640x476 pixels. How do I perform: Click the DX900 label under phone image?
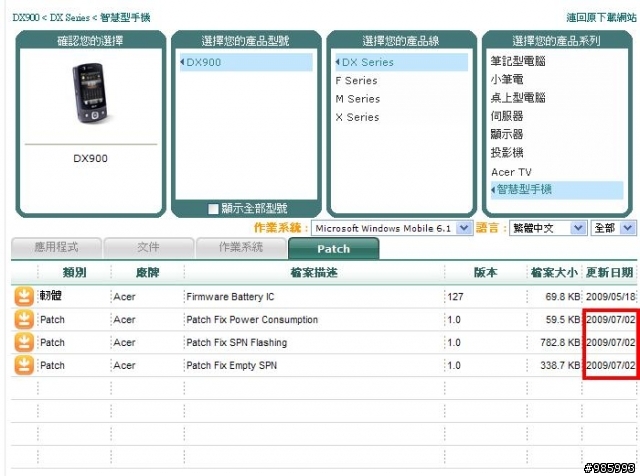click(91, 158)
